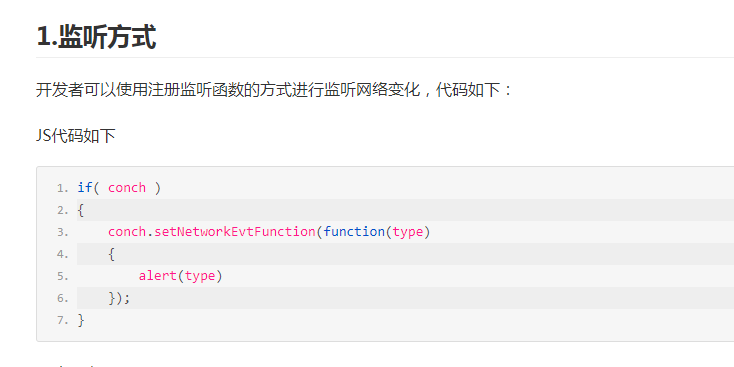Click the text JS代码如下
The height and width of the screenshot is (367, 734).
coord(76,136)
